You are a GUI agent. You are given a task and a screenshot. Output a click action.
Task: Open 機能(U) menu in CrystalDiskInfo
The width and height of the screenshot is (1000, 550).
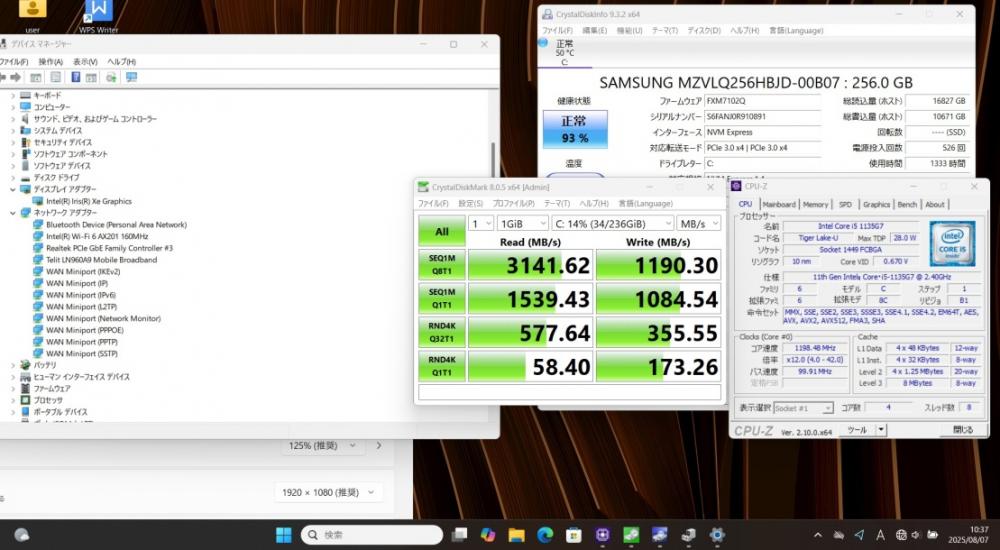pos(629,31)
